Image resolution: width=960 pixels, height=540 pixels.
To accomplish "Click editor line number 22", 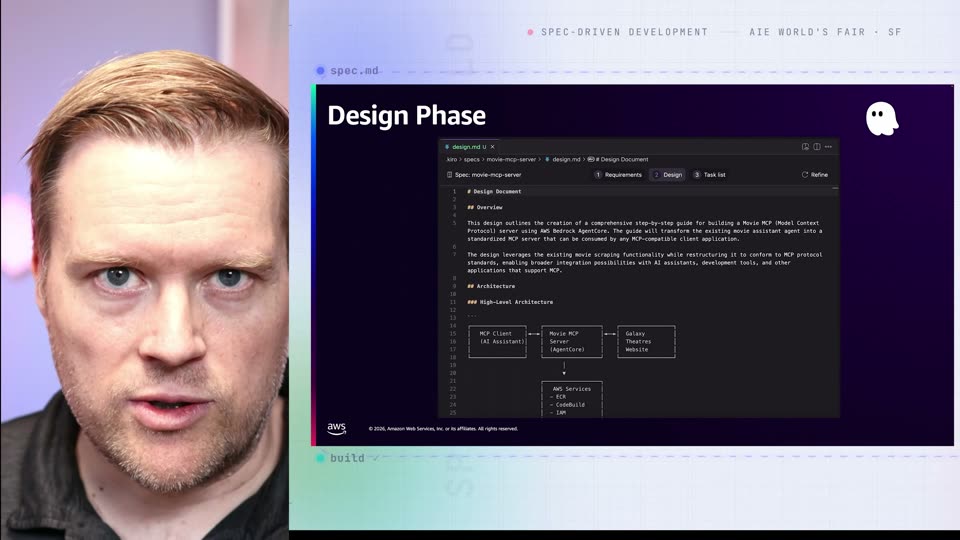I will pos(453,389).
